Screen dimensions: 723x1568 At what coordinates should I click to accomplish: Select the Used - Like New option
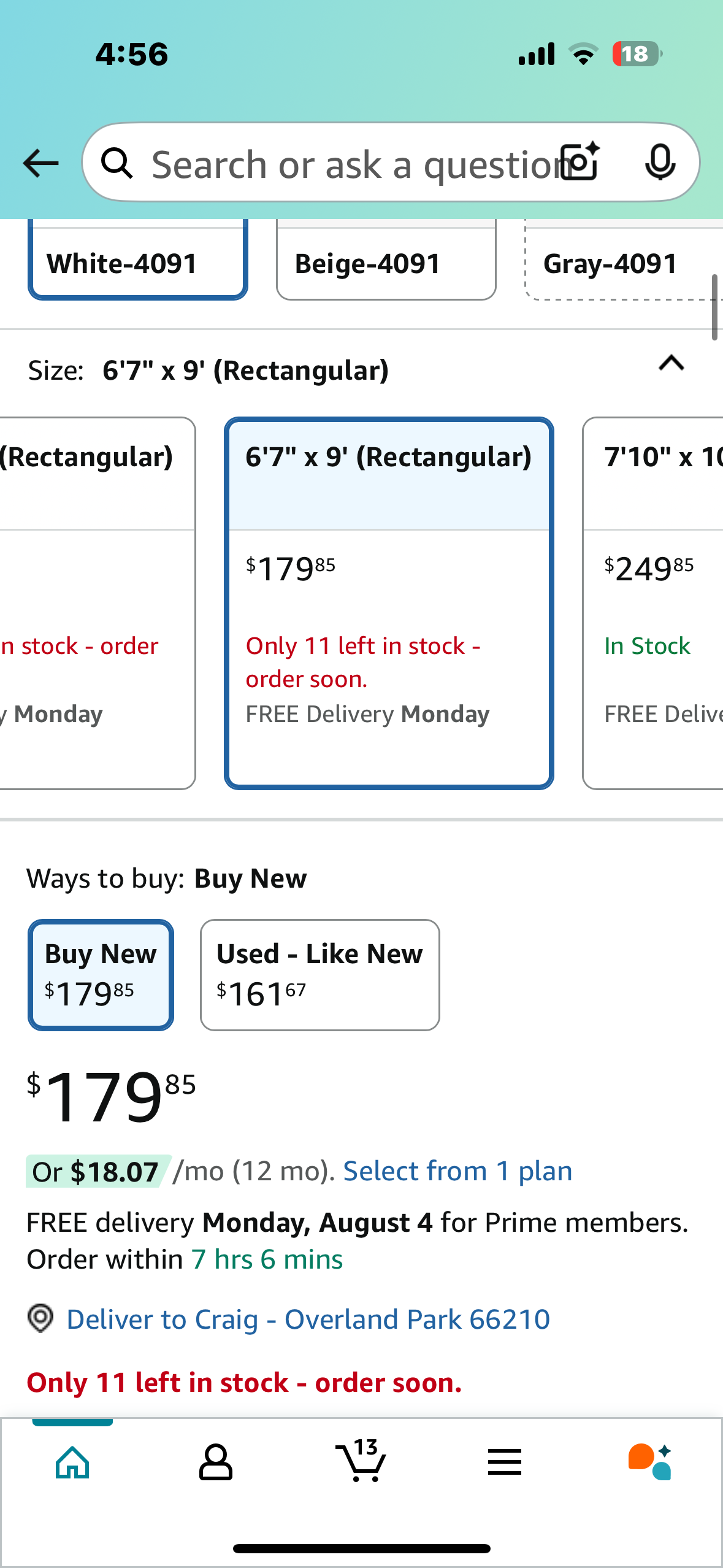click(x=319, y=975)
